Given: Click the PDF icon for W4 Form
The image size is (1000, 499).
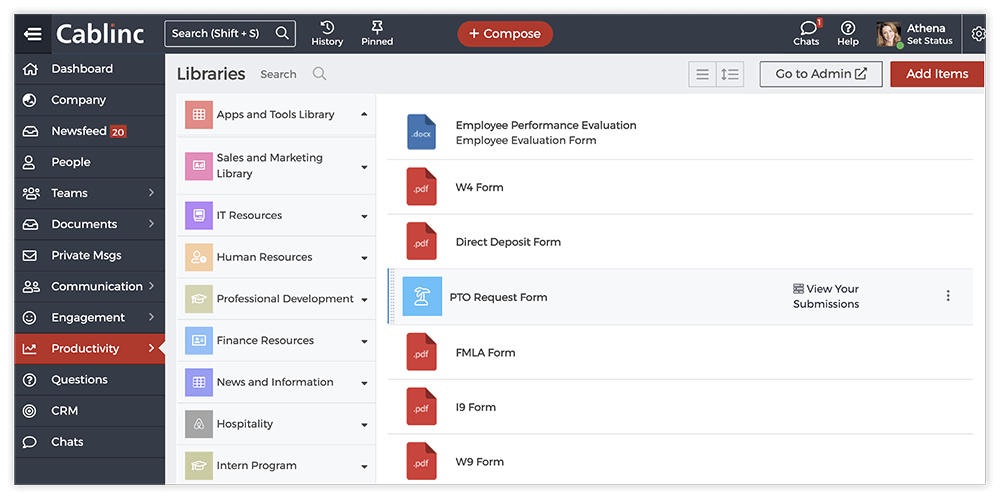Looking at the screenshot, I should point(422,187).
